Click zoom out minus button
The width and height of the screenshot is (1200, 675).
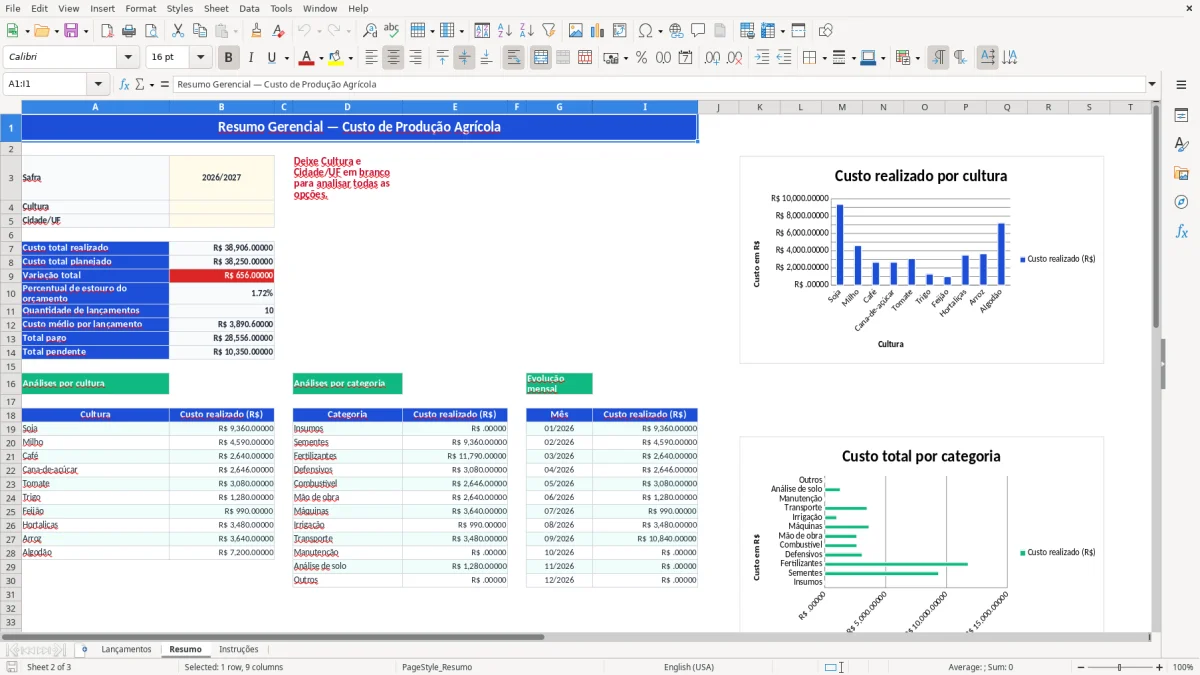pyautogui.click(x=1079, y=667)
